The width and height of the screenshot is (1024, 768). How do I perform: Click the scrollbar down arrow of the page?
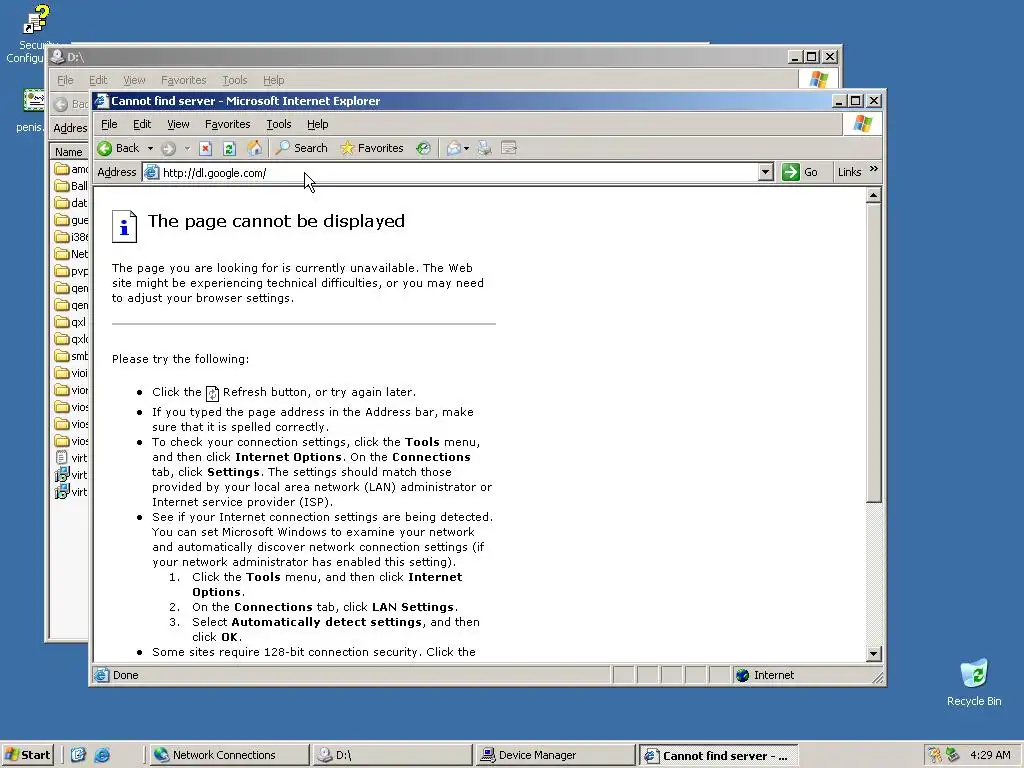pos(873,654)
